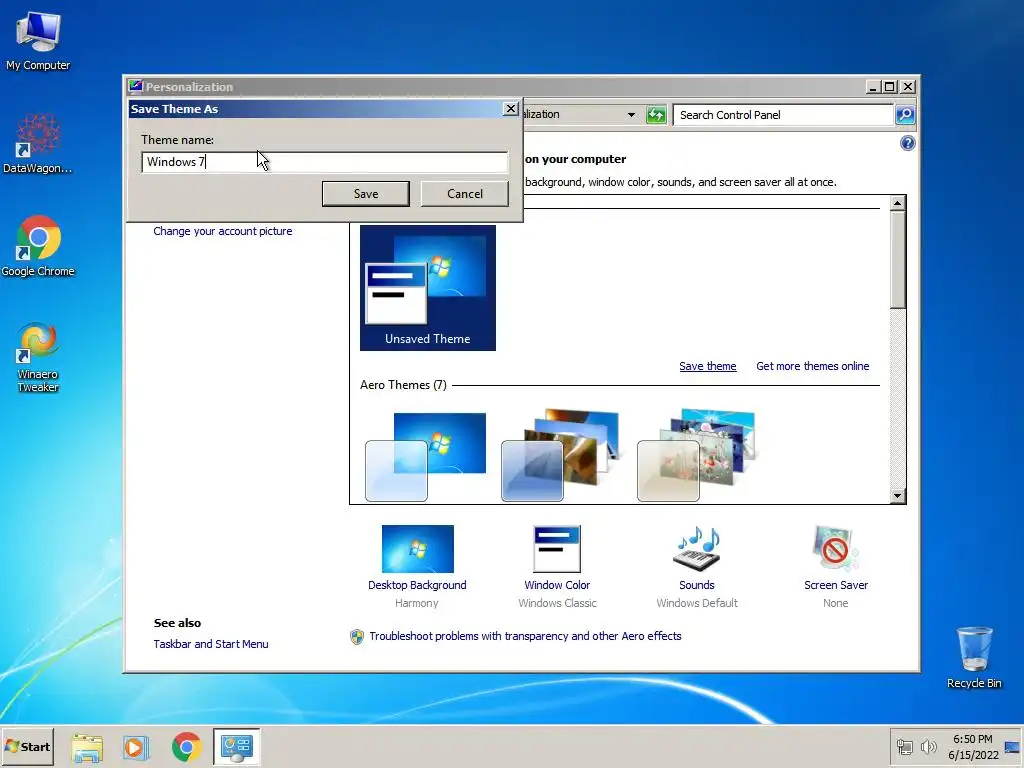The width and height of the screenshot is (1024, 768).
Task: Maximize the Personalization window
Action: tap(889, 86)
